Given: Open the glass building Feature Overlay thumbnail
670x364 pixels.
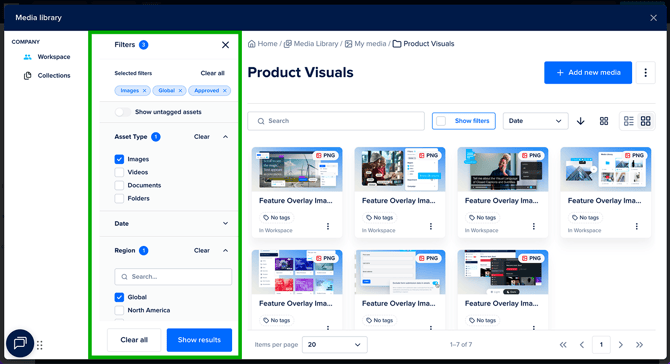Looking at the screenshot, I should (x=606, y=169).
